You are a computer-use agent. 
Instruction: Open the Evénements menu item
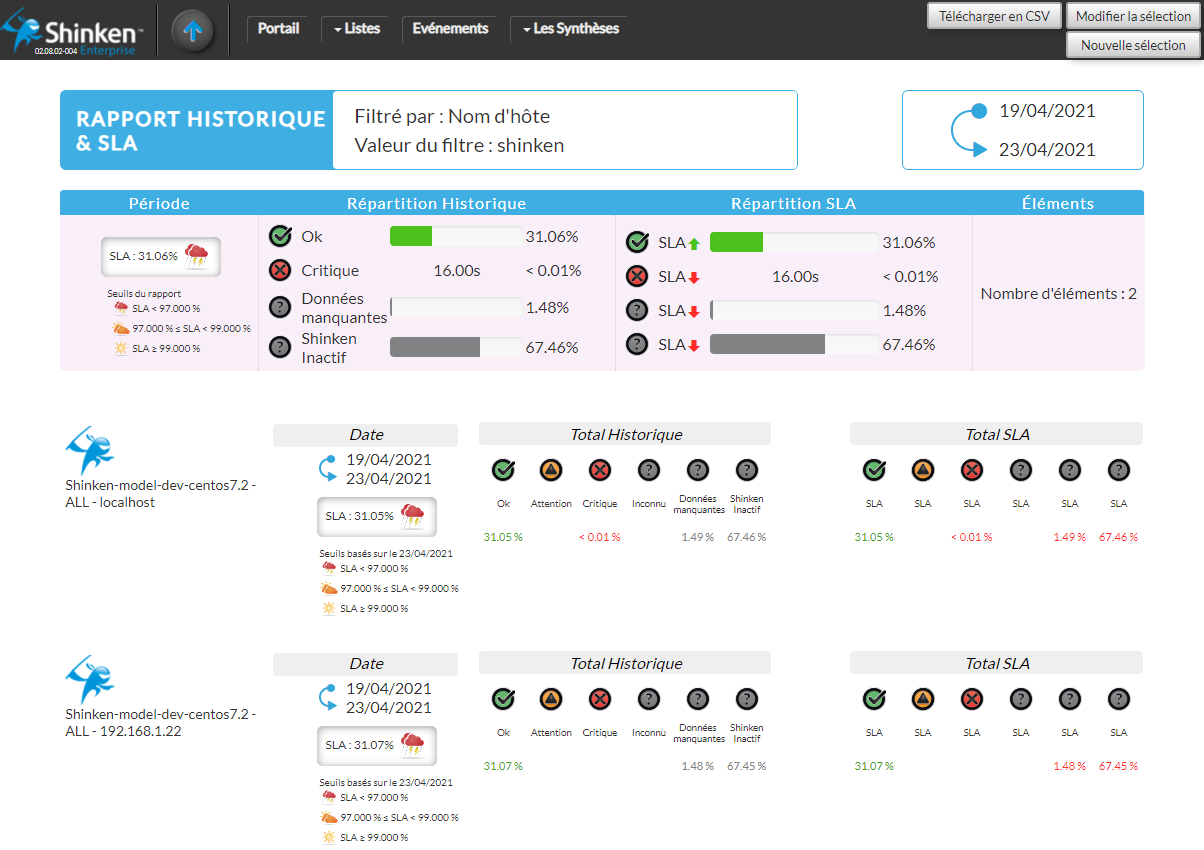tap(450, 29)
